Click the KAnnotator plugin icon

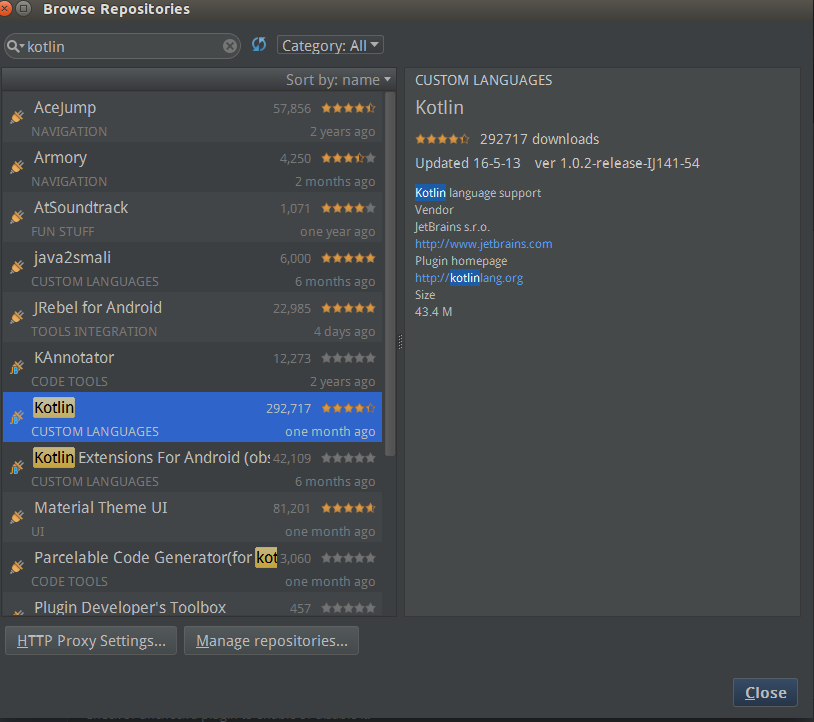click(x=17, y=367)
